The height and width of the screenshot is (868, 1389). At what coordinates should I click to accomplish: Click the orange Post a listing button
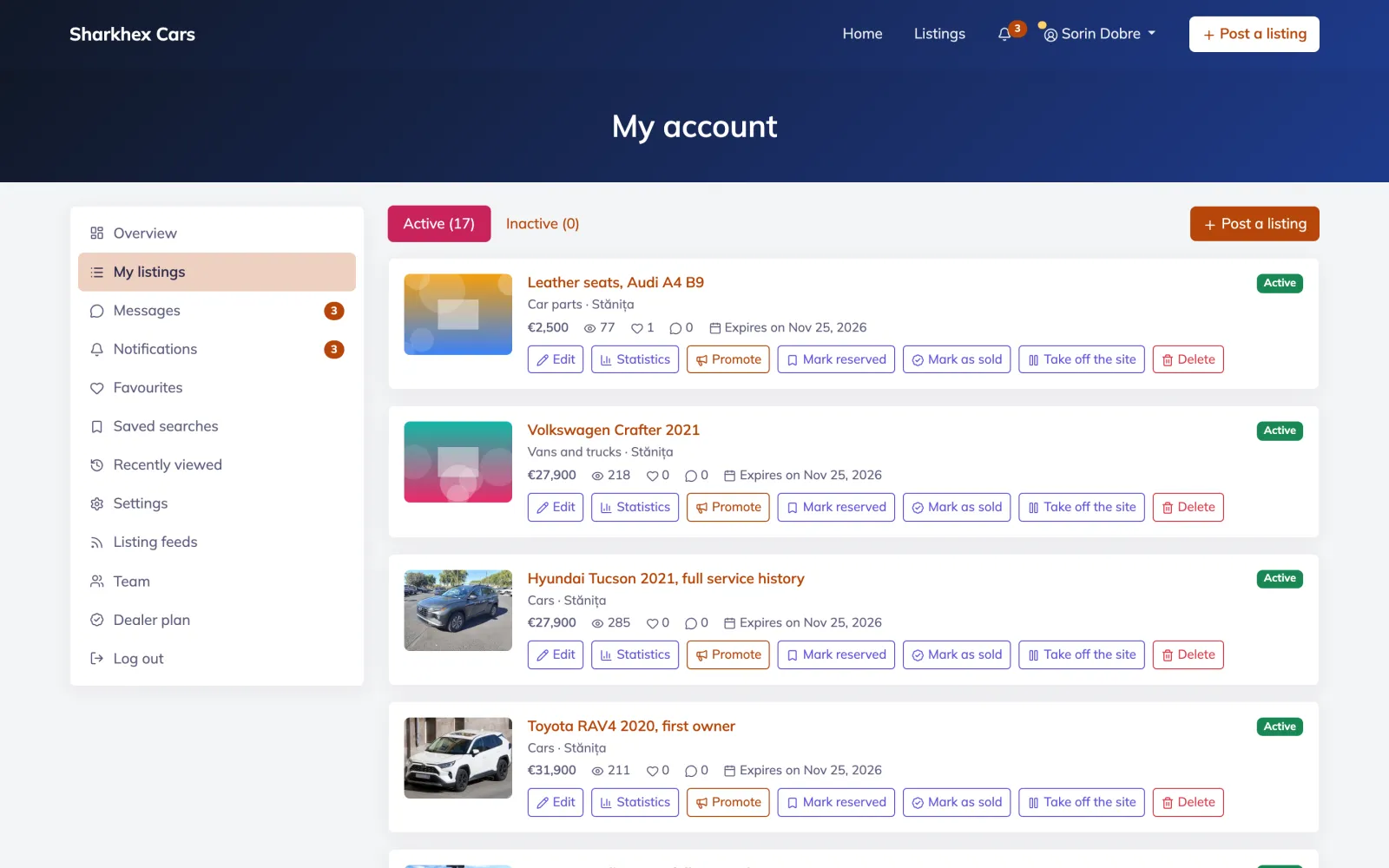pyautogui.click(x=1254, y=224)
